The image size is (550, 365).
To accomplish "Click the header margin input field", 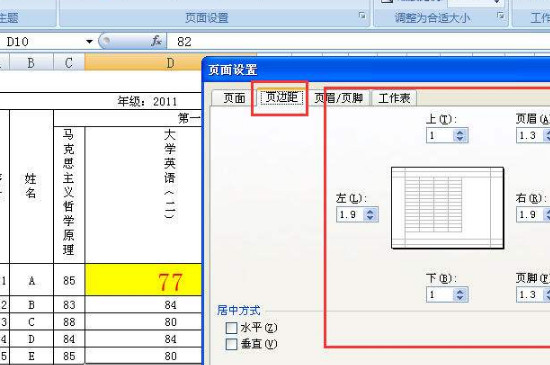I will (x=530, y=135).
